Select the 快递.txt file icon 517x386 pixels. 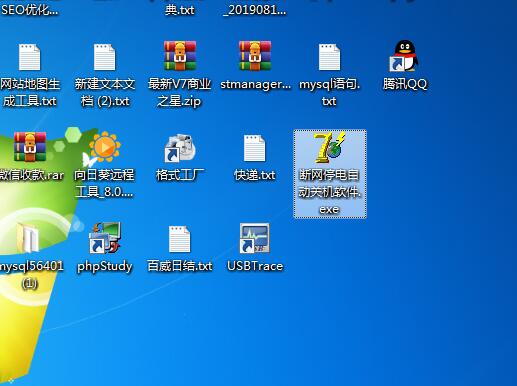[x=254, y=148]
